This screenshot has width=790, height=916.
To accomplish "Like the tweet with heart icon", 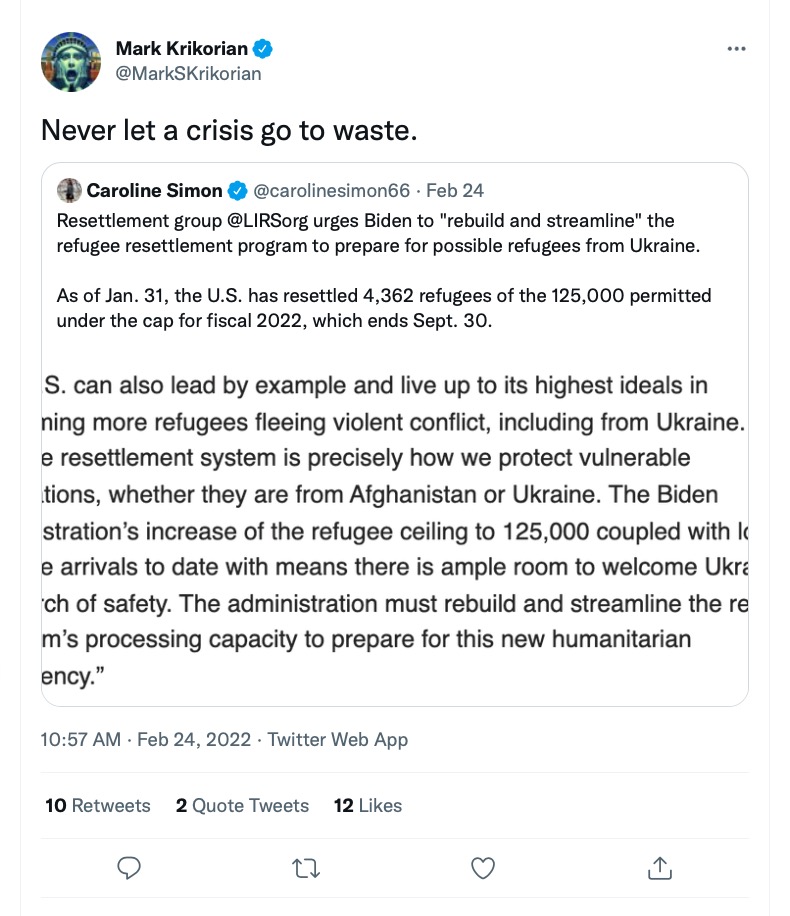I will tap(483, 867).
